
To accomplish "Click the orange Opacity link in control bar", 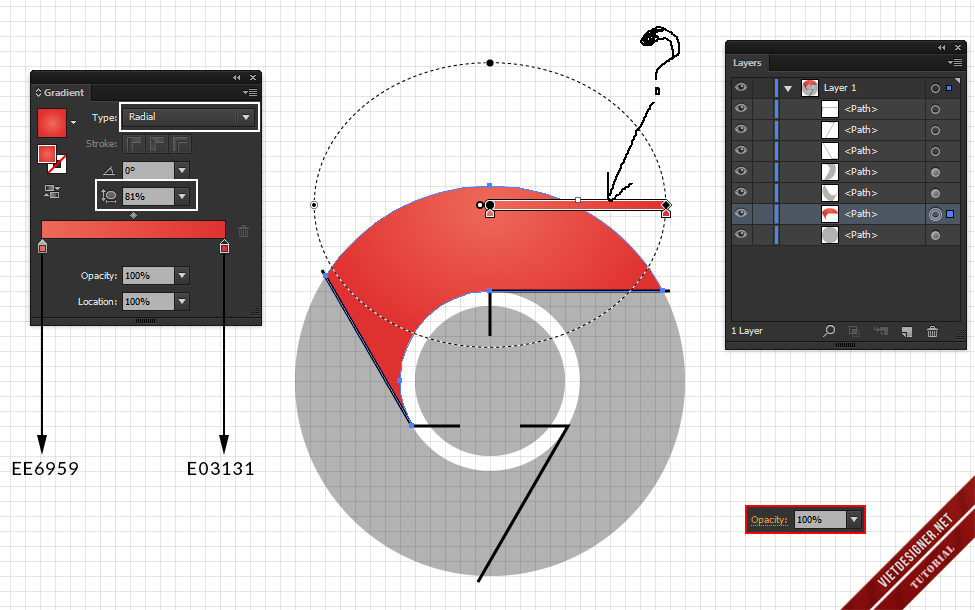I will [769, 520].
